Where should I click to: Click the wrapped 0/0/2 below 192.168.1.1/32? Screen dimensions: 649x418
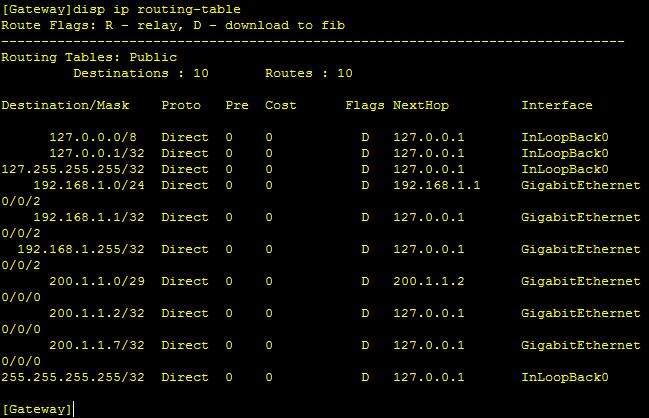[x=21, y=233]
